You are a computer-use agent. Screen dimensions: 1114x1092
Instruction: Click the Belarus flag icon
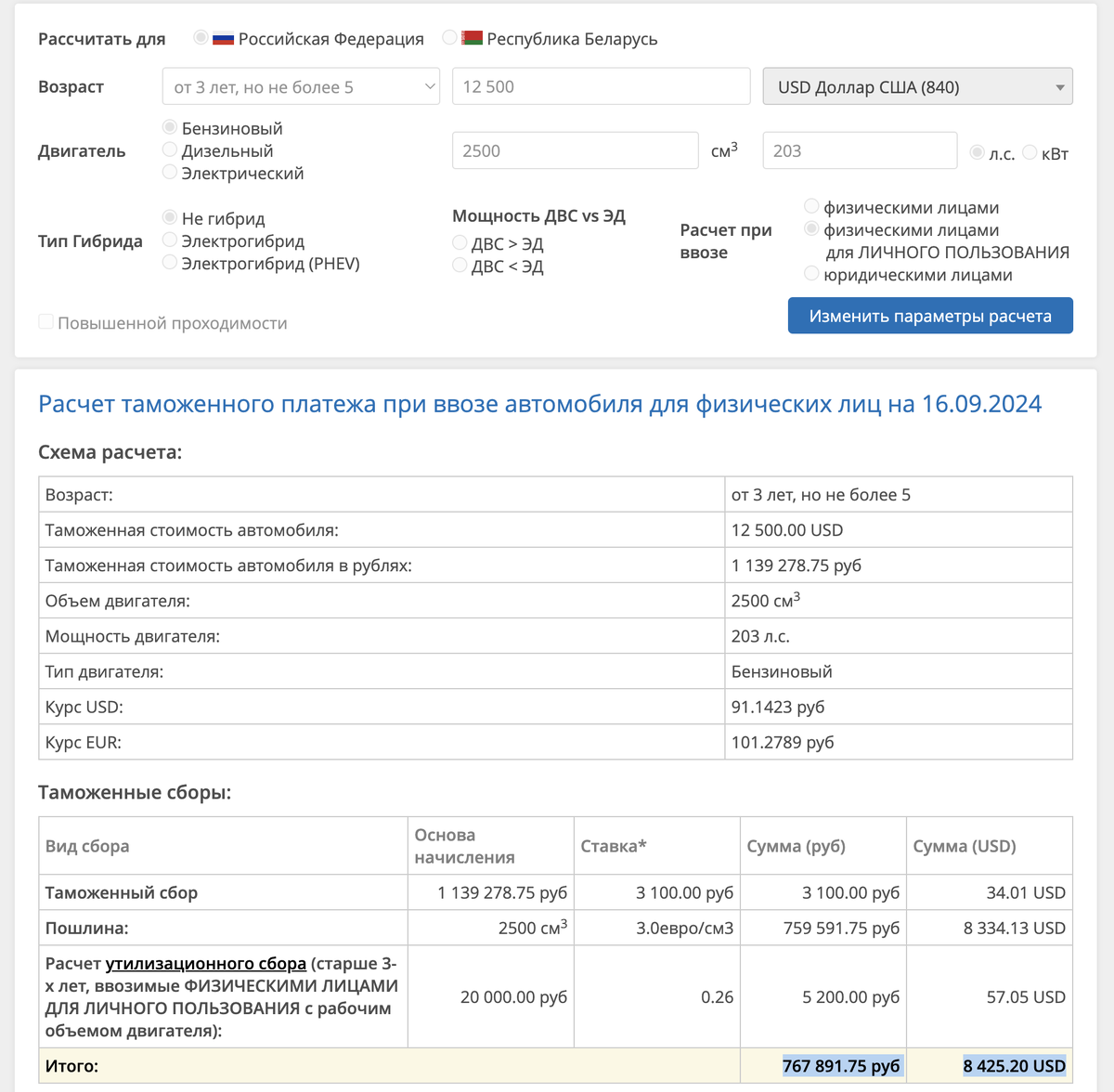point(472,39)
